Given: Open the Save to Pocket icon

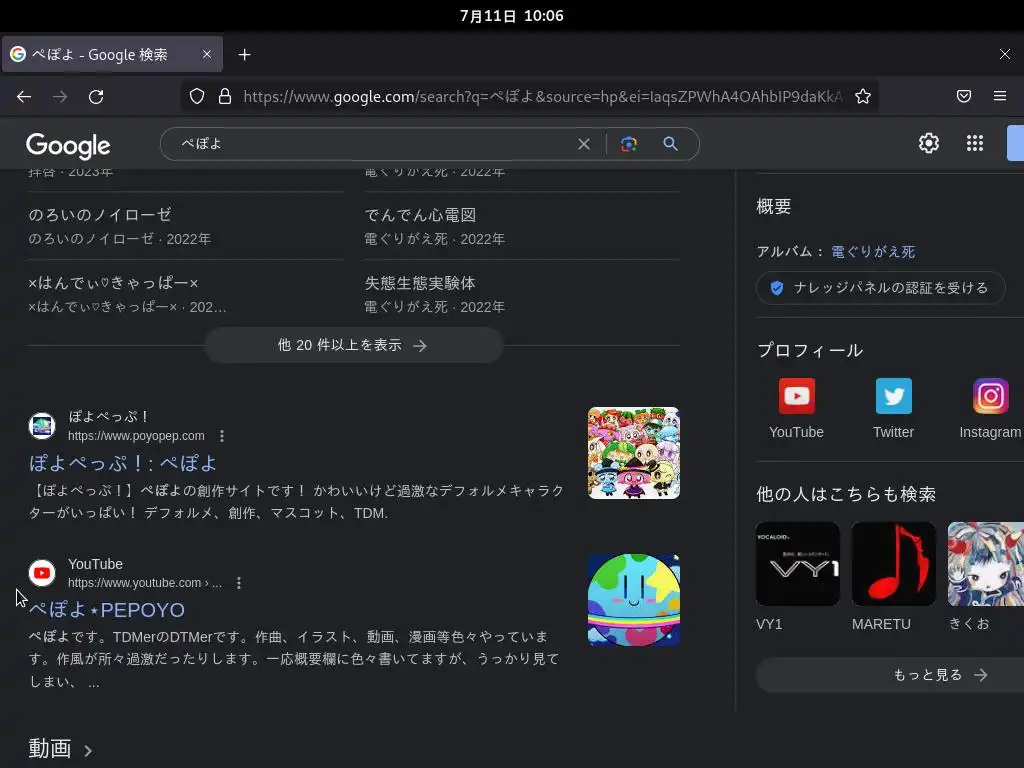Looking at the screenshot, I should [964, 97].
